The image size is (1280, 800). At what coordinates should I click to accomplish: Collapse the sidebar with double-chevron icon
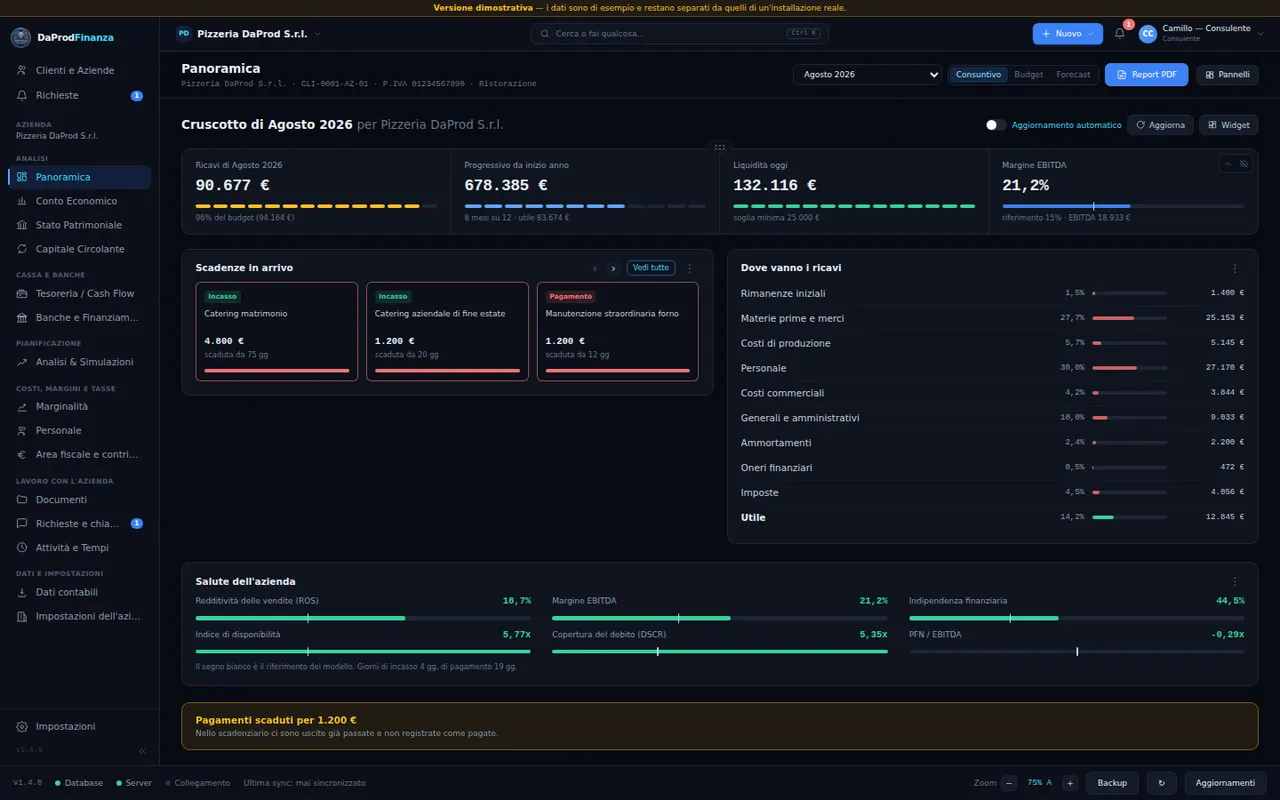[x=141, y=750]
